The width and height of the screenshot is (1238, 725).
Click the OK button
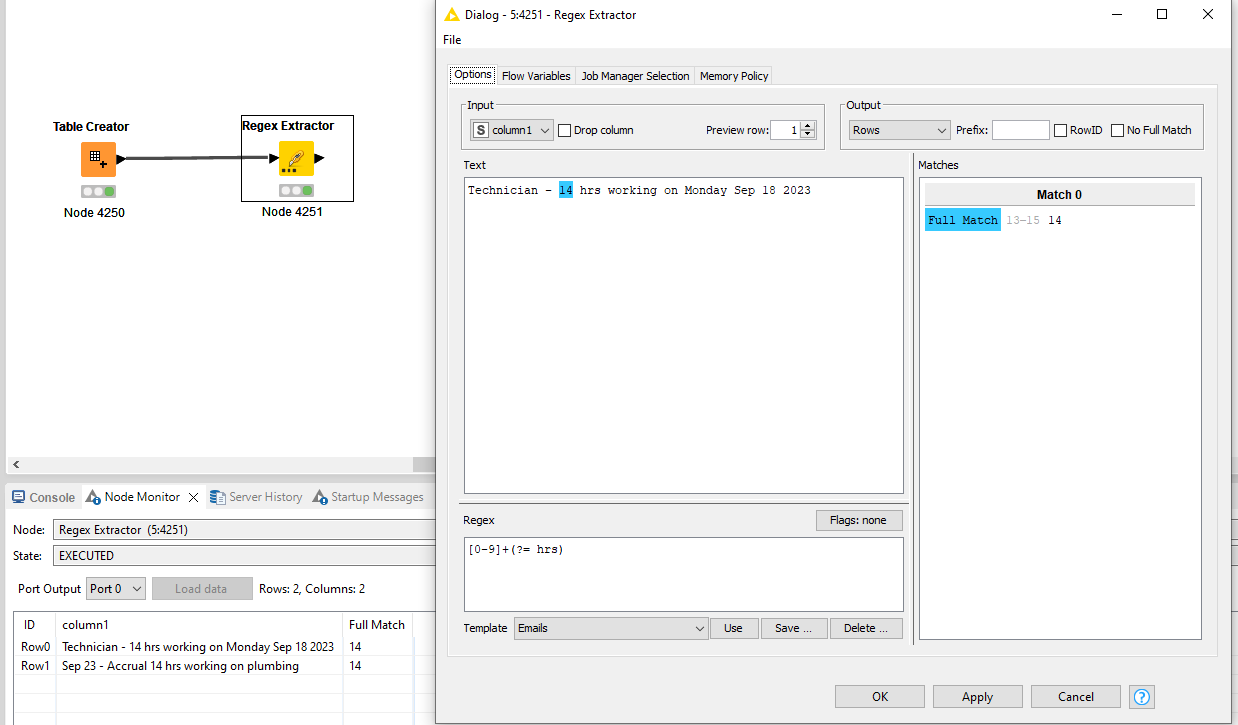(880, 697)
